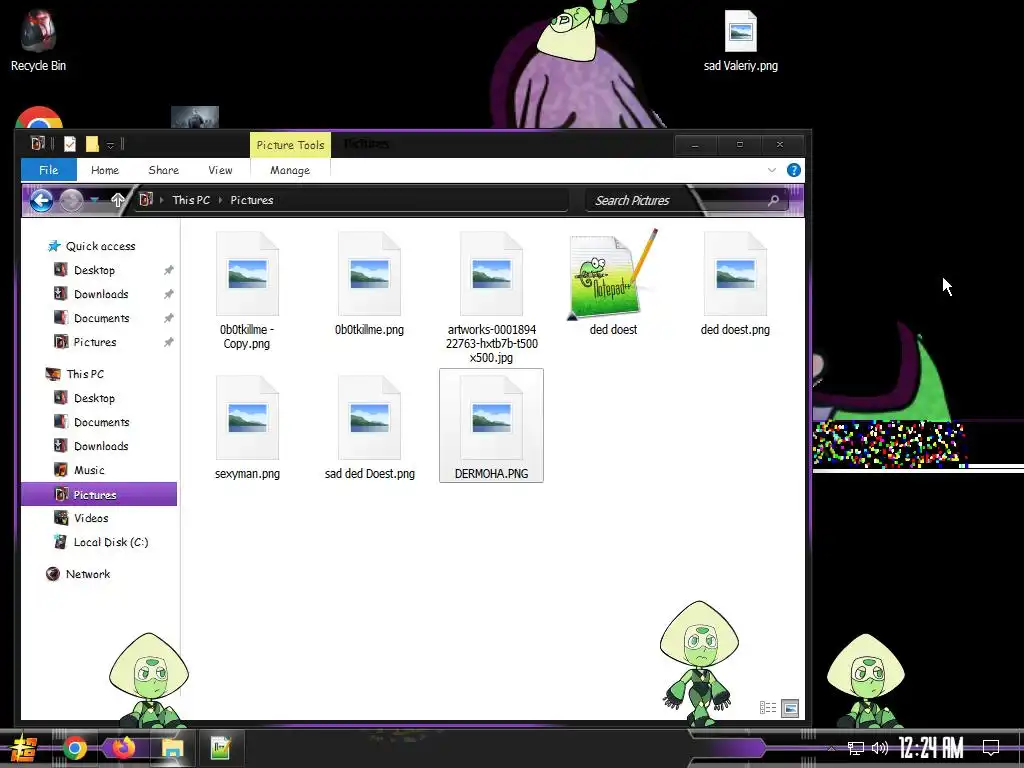Expand the ribbon with the chevron

pyautogui.click(x=772, y=170)
